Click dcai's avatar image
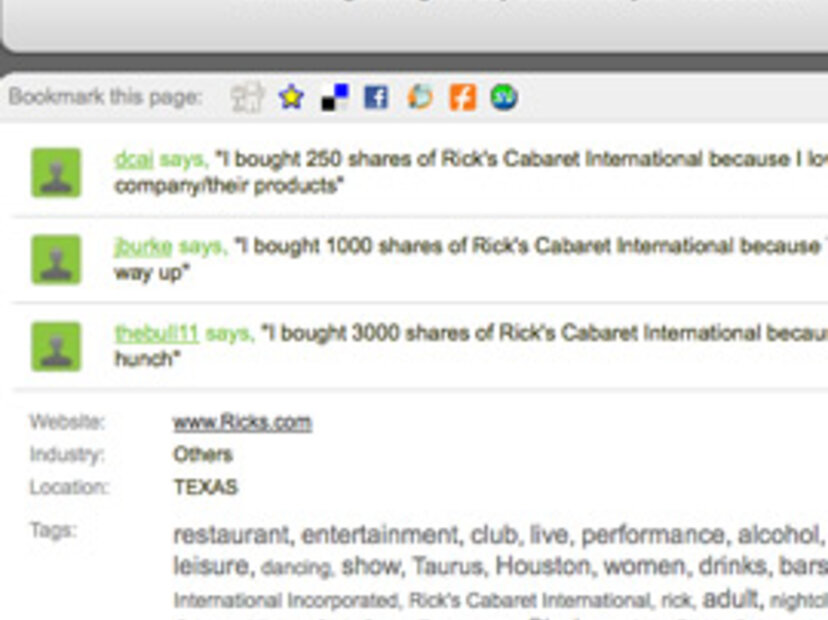Image resolution: width=828 pixels, height=620 pixels. 56,172
